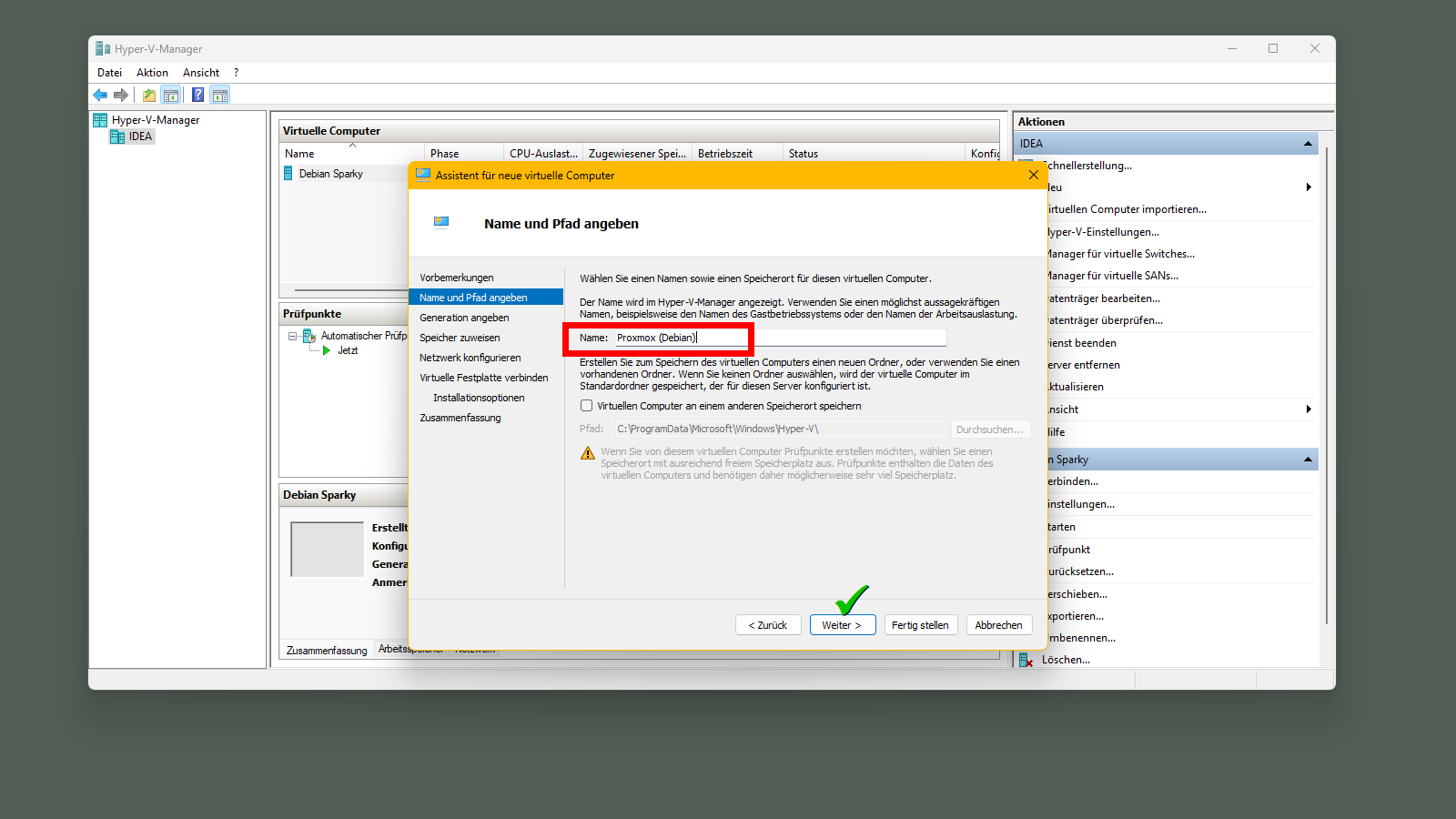Click the blue Help question mark icon
The height and width of the screenshot is (819, 1456).
197,95
